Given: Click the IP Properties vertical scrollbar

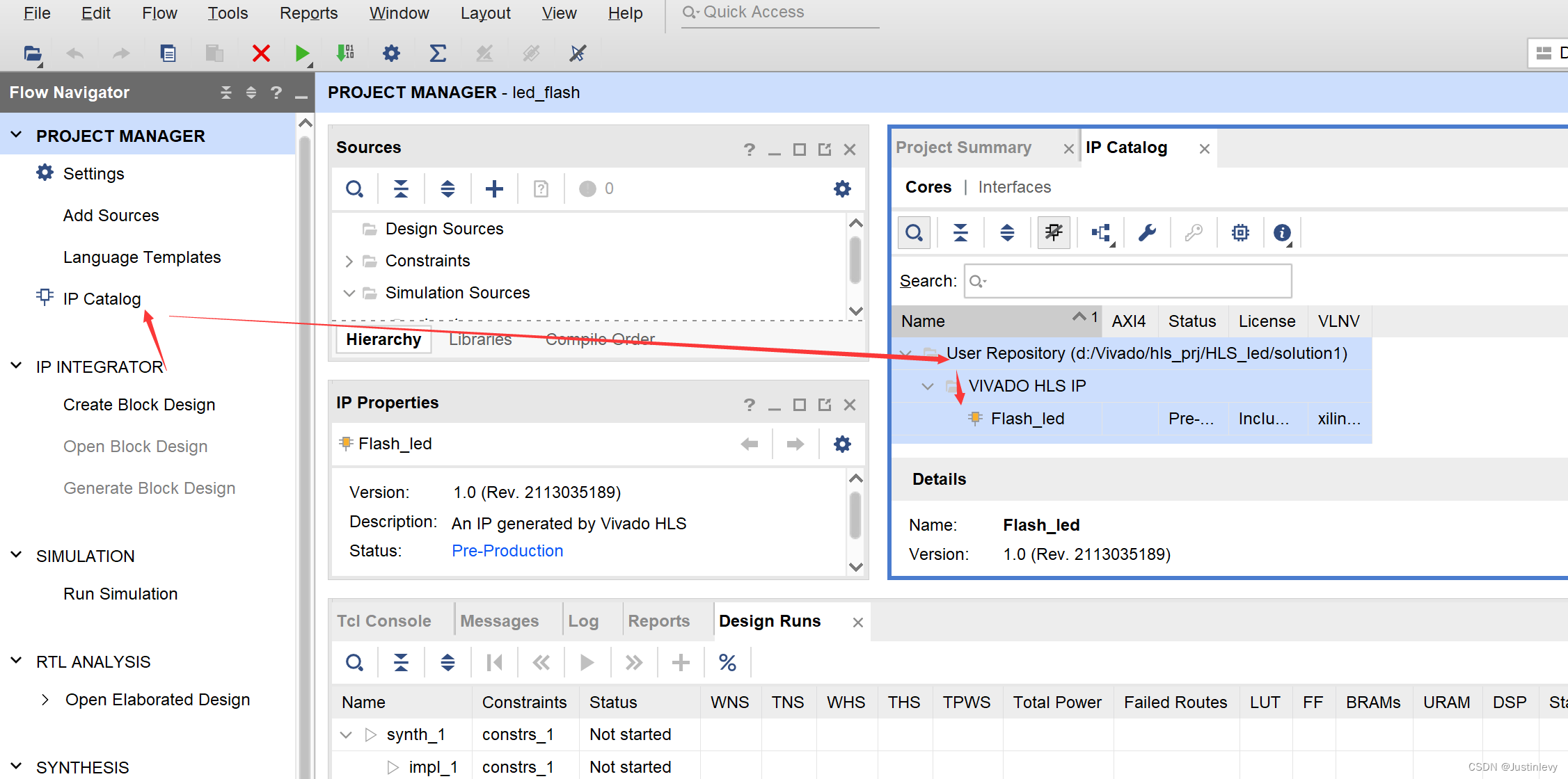Looking at the screenshot, I should pyautogui.click(x=855, y=515).
